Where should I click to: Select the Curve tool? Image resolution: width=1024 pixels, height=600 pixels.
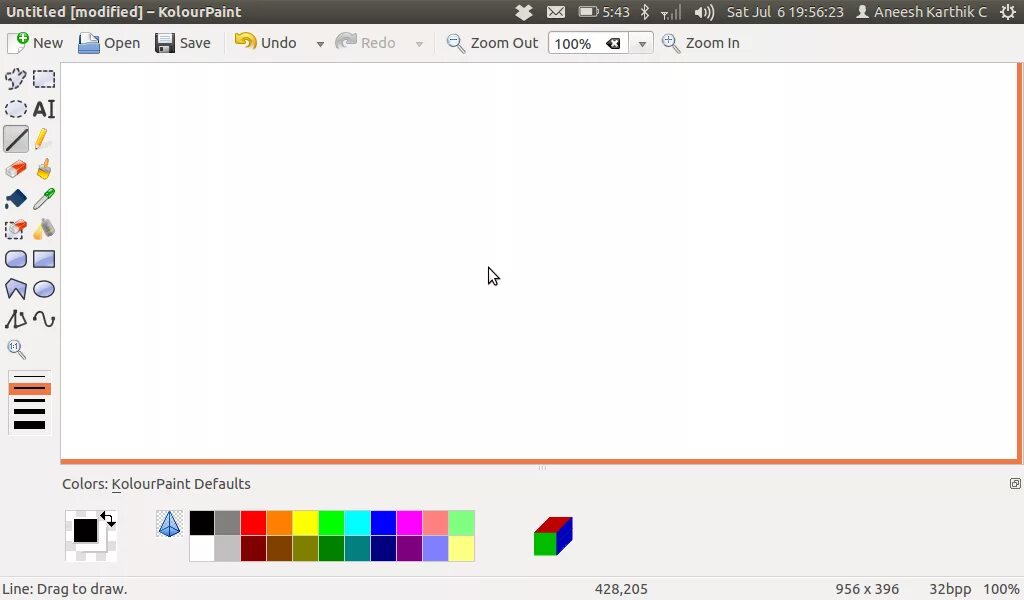tap(44, 319)
